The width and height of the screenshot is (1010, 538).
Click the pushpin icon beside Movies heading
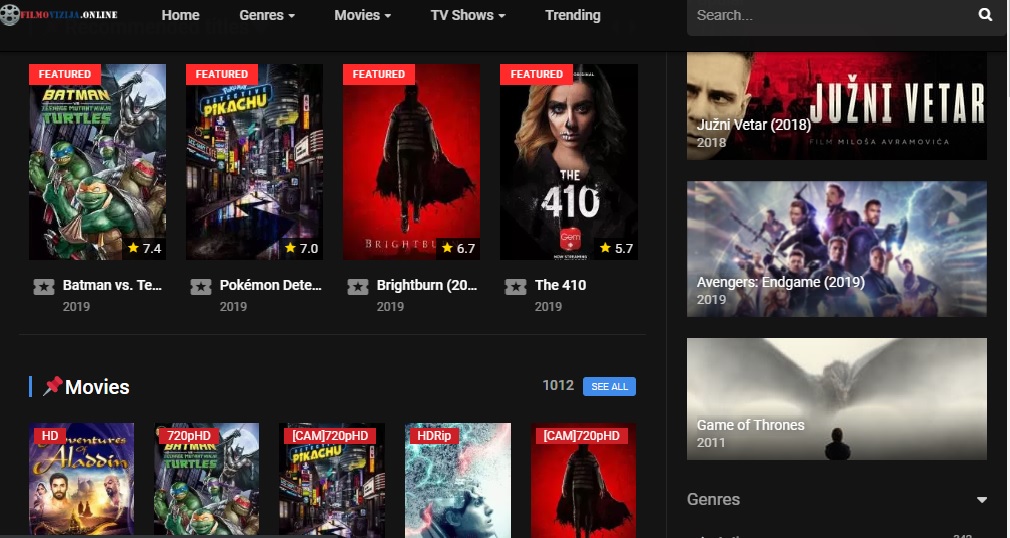tap(53, 386)
